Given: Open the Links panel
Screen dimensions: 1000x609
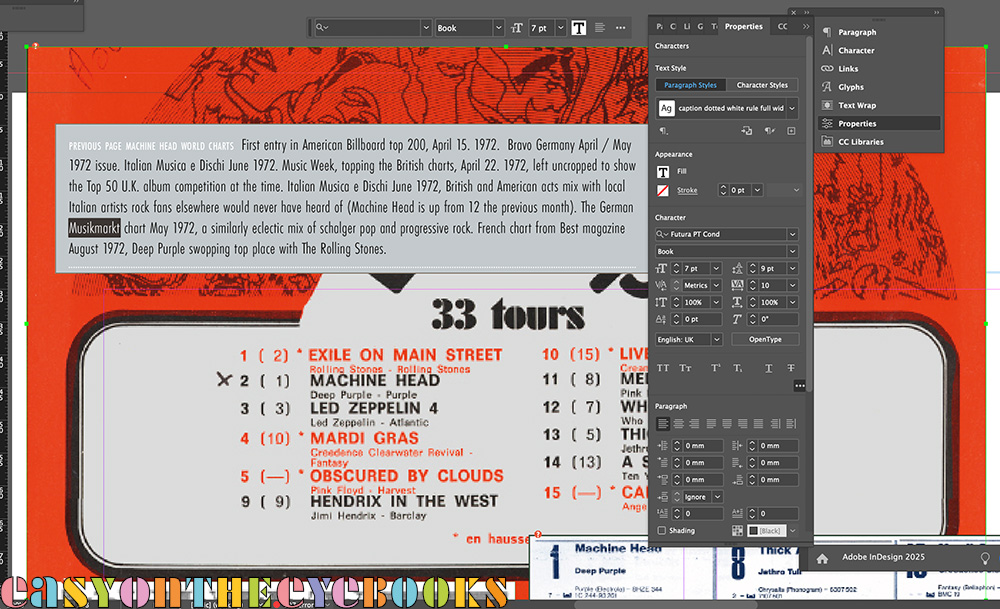Looking at the screenshot, I should click(x=848, y=69).
